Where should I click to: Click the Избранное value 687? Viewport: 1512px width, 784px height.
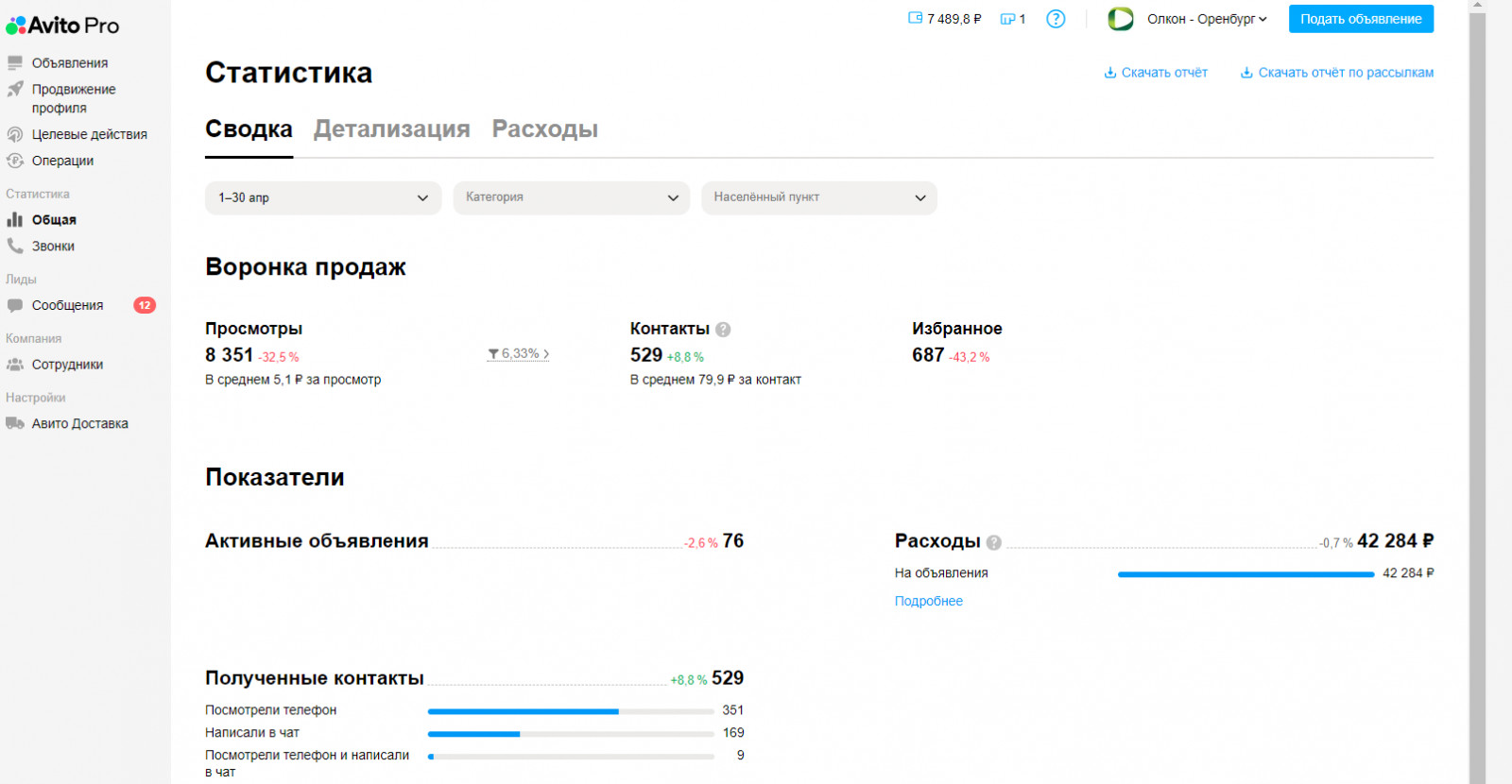(x=928, y=355)
